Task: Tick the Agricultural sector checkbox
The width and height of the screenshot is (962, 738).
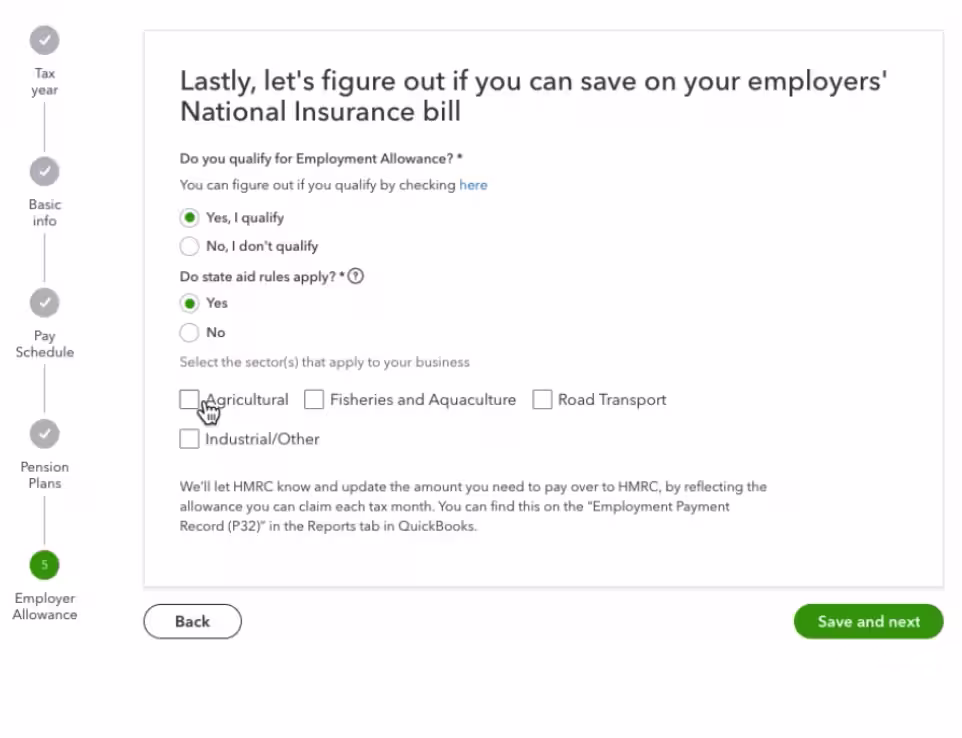Action: [x=190, y=399]
